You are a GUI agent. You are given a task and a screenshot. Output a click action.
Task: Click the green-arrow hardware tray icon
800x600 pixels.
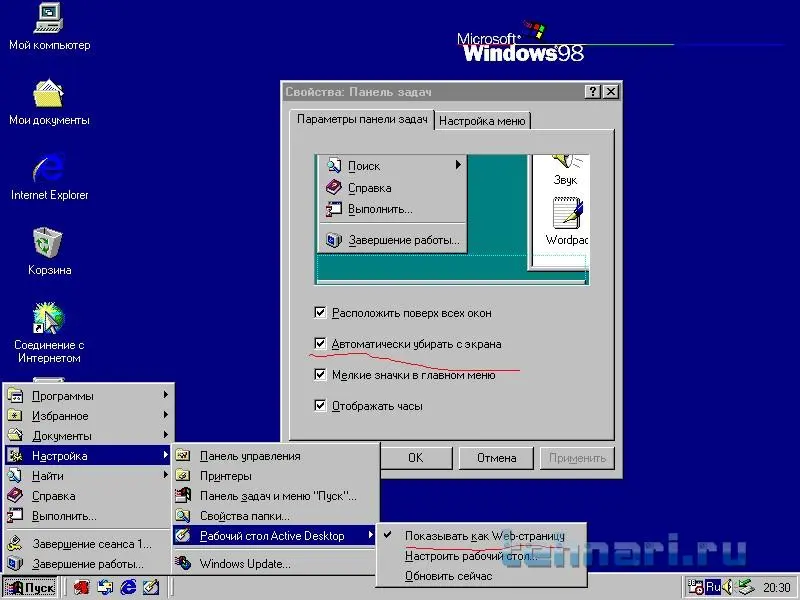pos(745,587)
